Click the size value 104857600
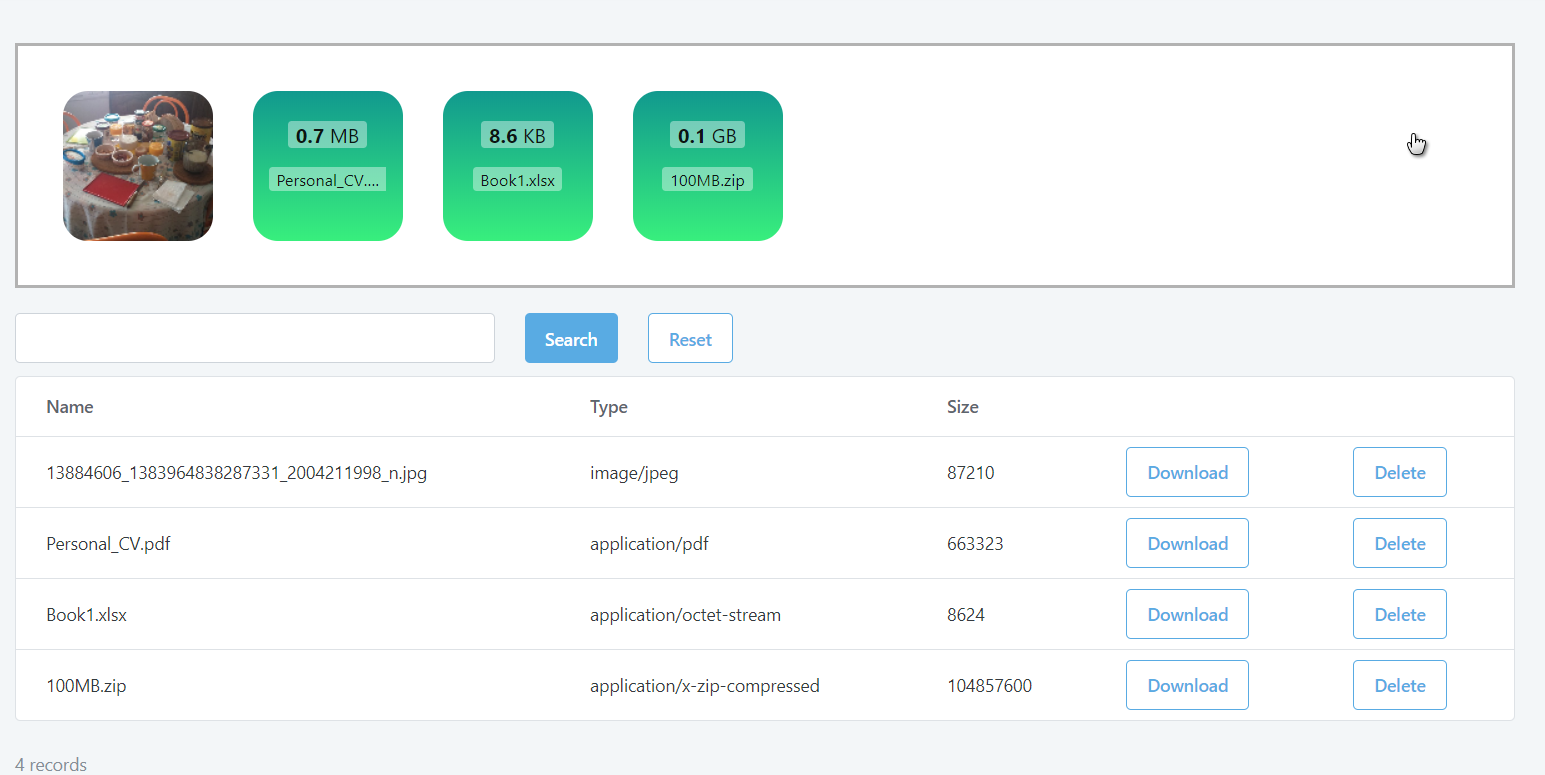Viewport: 1545px width, 775px height. 990,686
